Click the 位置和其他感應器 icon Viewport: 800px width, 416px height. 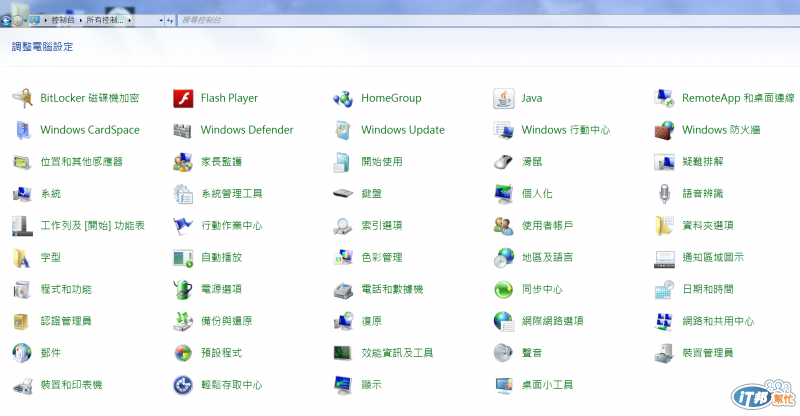pyautogui.click(x=22, y=162)
